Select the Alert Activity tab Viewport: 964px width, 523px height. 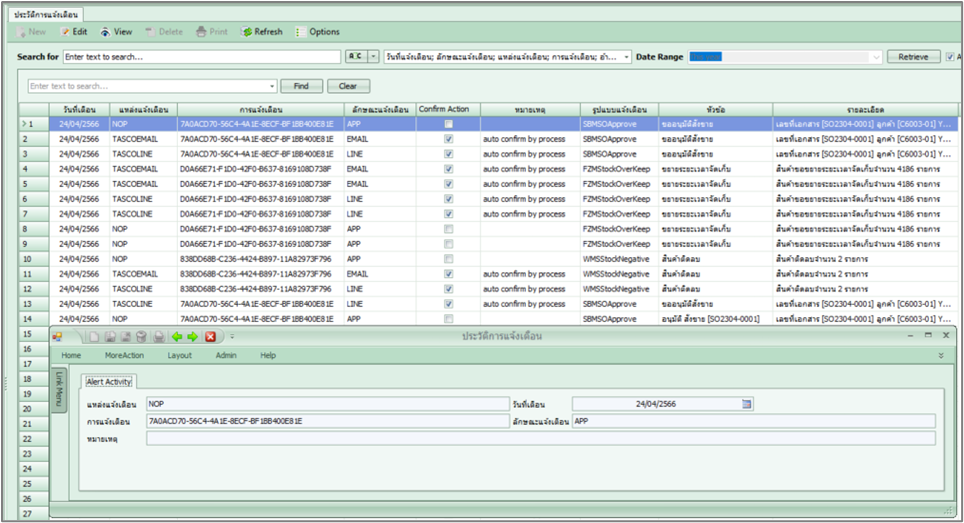109,381
